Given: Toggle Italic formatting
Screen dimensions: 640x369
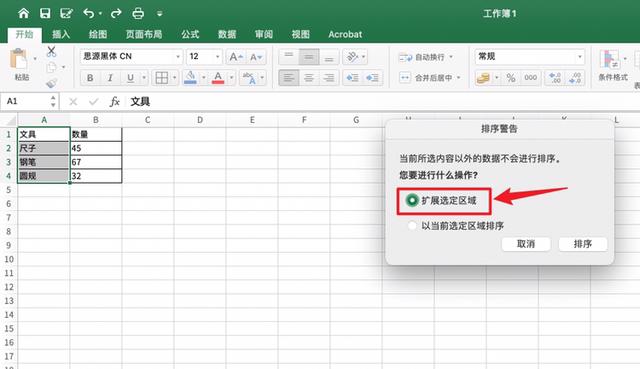Looking at the screenshot, I should click(x=110, y=78).
